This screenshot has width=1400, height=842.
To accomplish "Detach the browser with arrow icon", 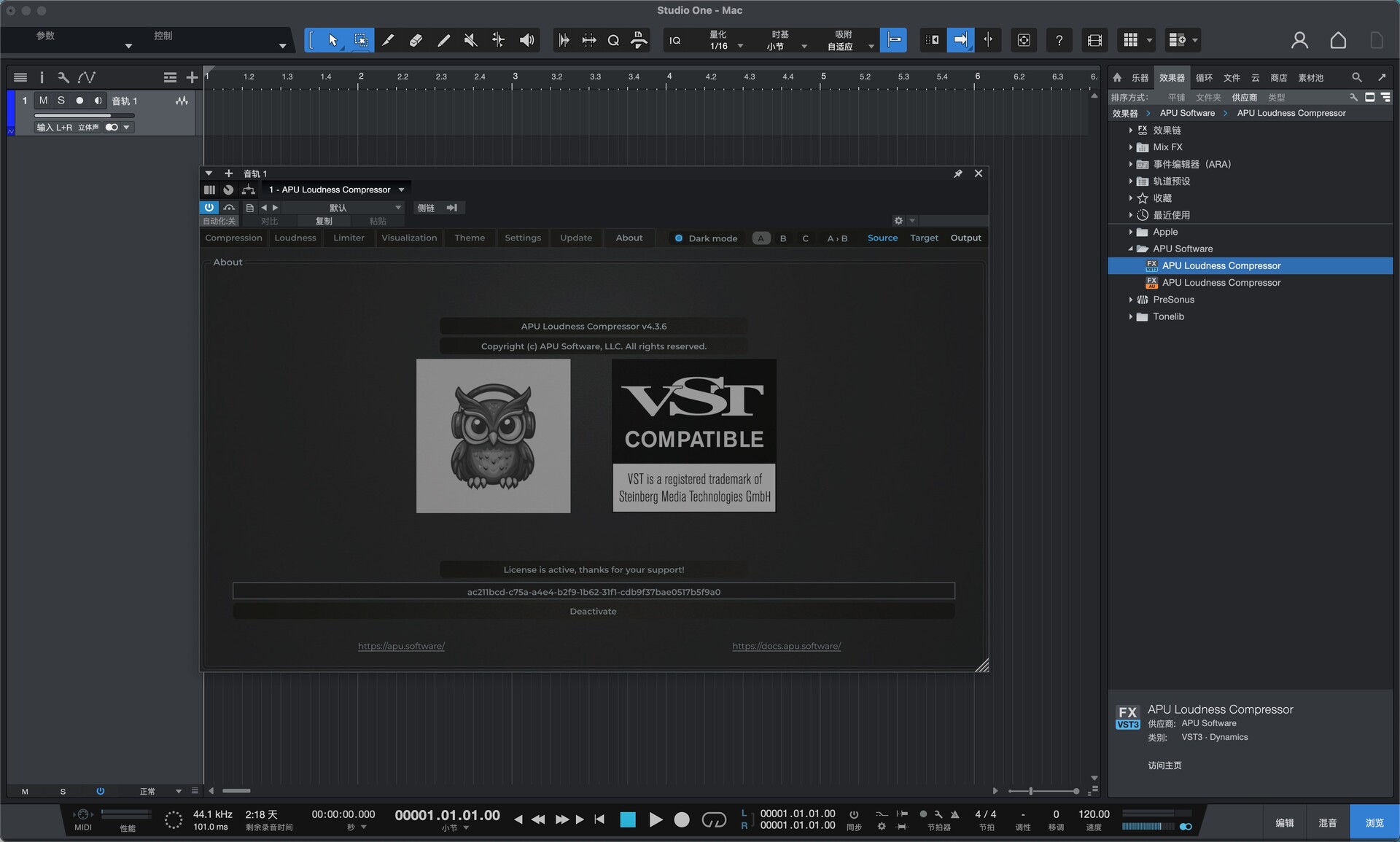I will click(1382, 77).
